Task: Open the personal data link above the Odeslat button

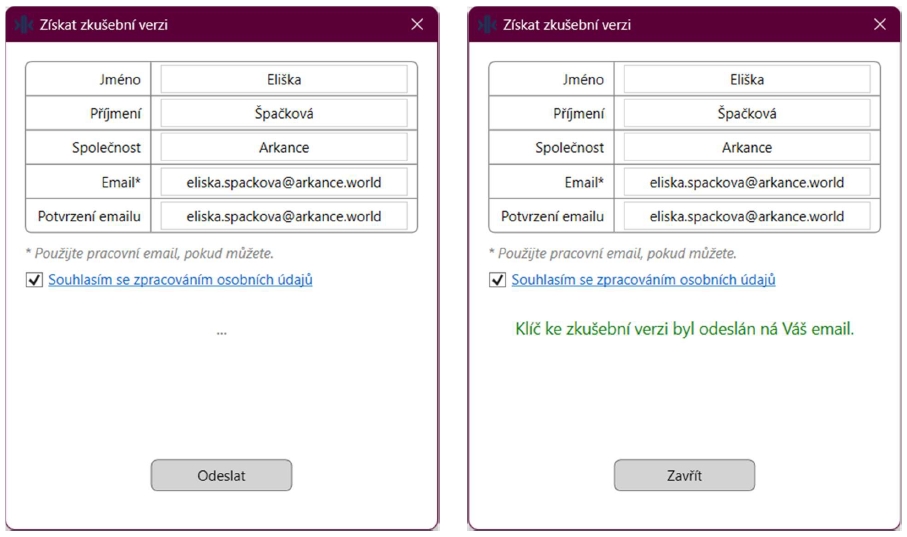Action: (181, 280)
